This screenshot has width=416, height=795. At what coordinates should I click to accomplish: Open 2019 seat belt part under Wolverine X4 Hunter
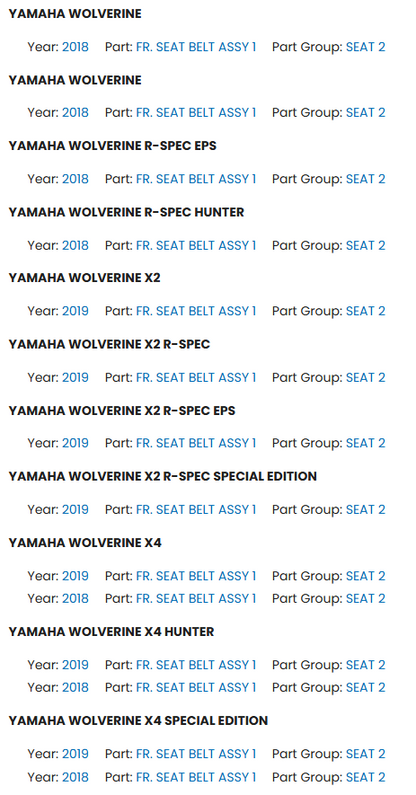point(196,665)
